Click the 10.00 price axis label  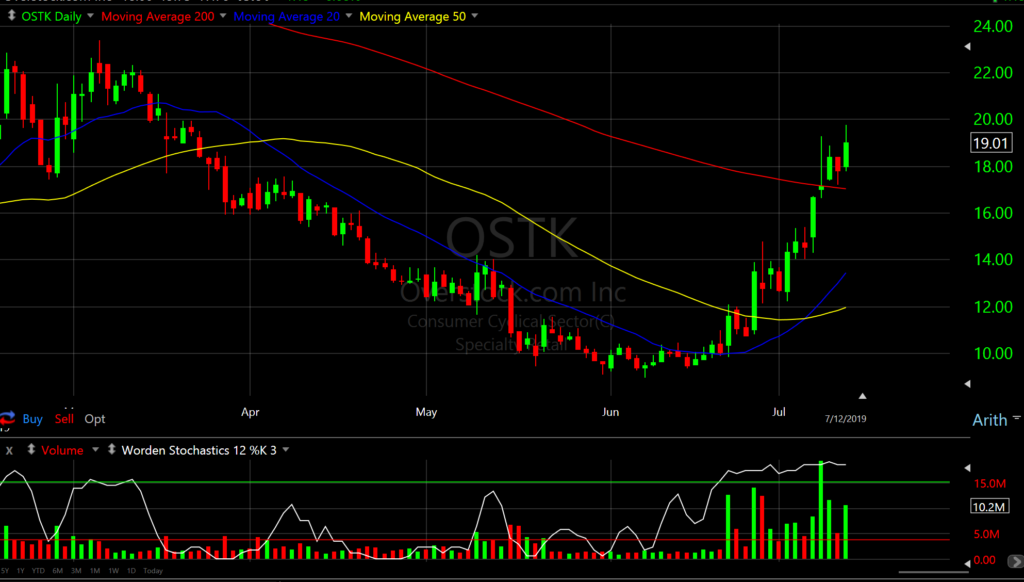pos(991,353)
